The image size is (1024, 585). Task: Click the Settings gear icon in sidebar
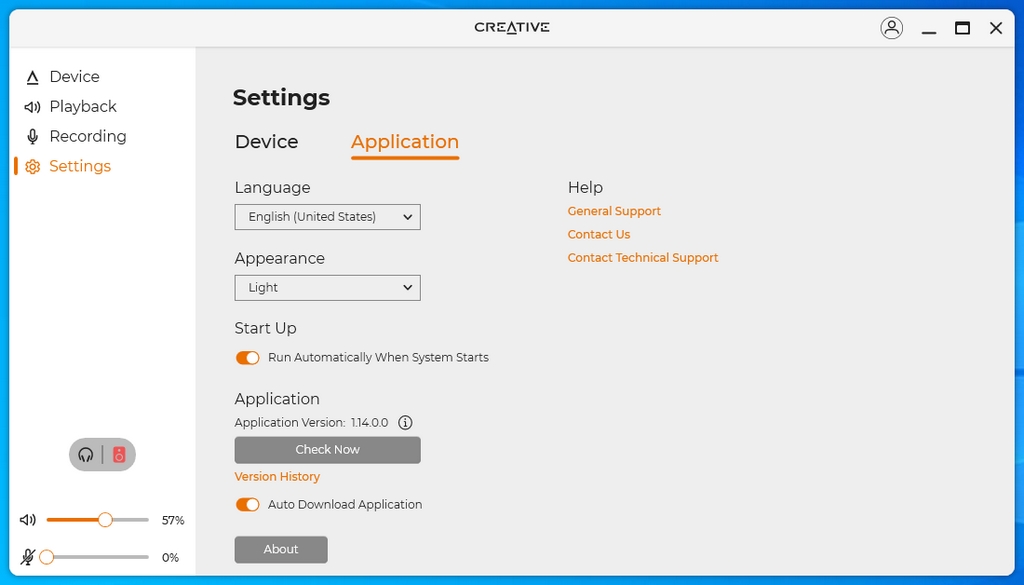[32, 166]
